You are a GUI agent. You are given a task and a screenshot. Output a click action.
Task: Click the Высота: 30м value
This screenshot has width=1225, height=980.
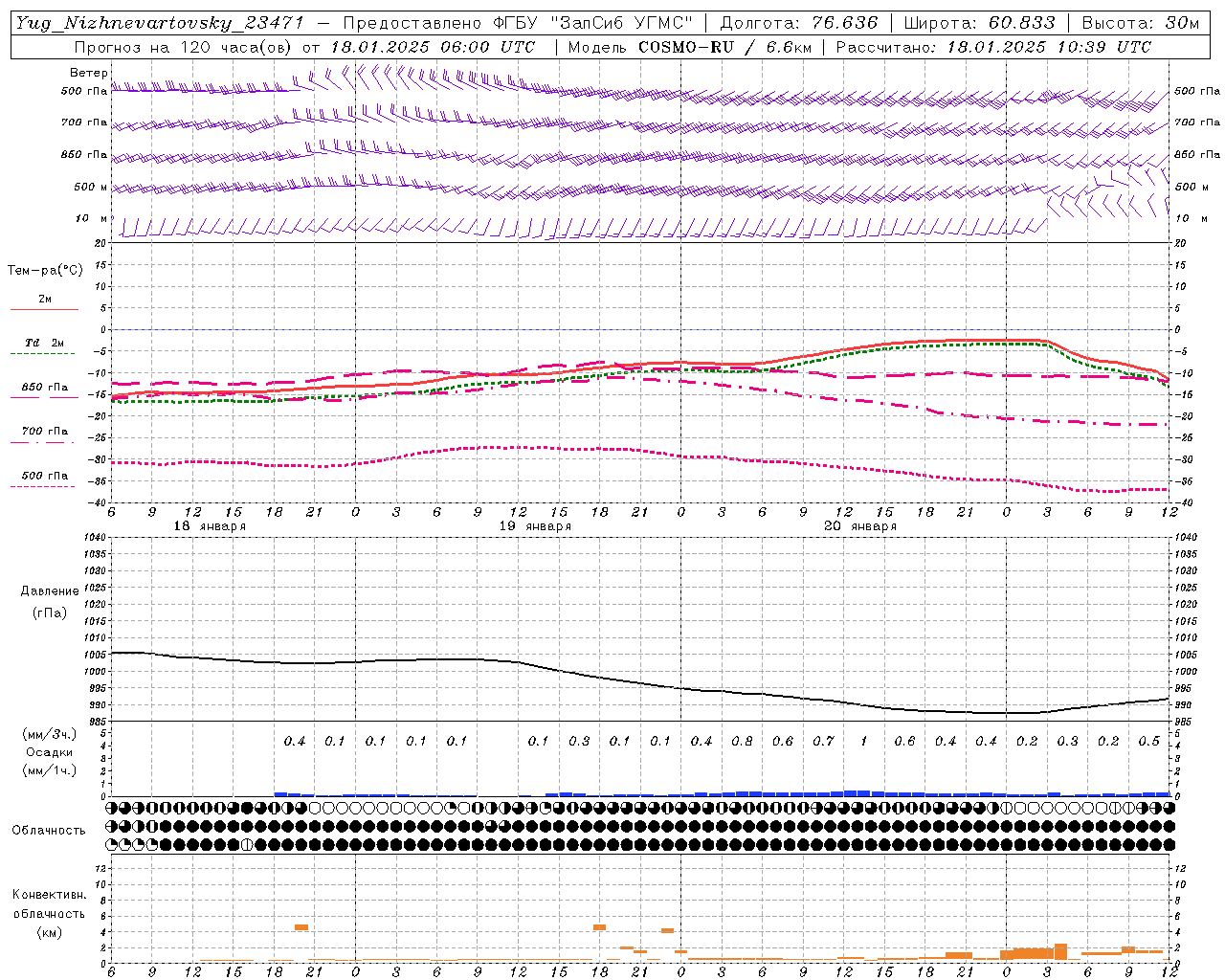(x=1140, y=23)
